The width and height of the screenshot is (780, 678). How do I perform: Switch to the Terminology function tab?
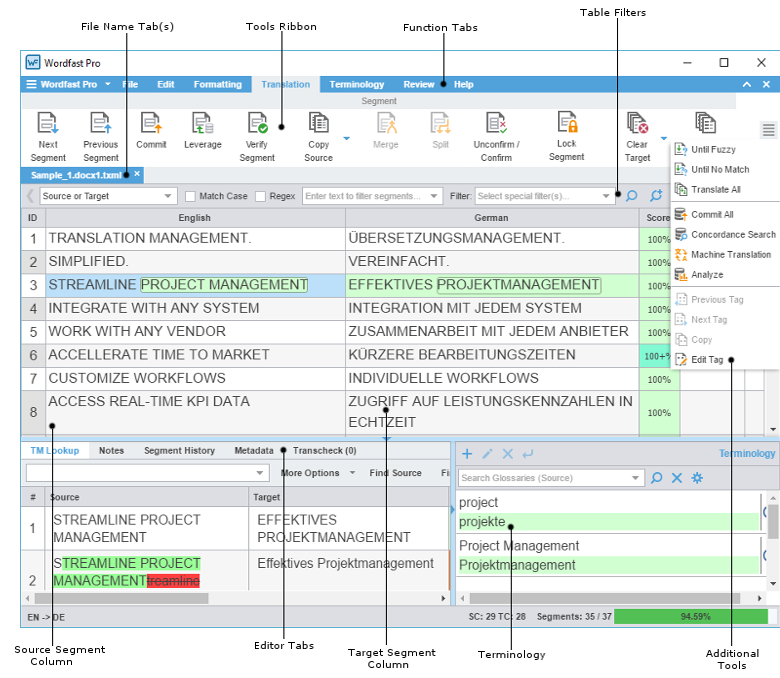pos(356,85)
